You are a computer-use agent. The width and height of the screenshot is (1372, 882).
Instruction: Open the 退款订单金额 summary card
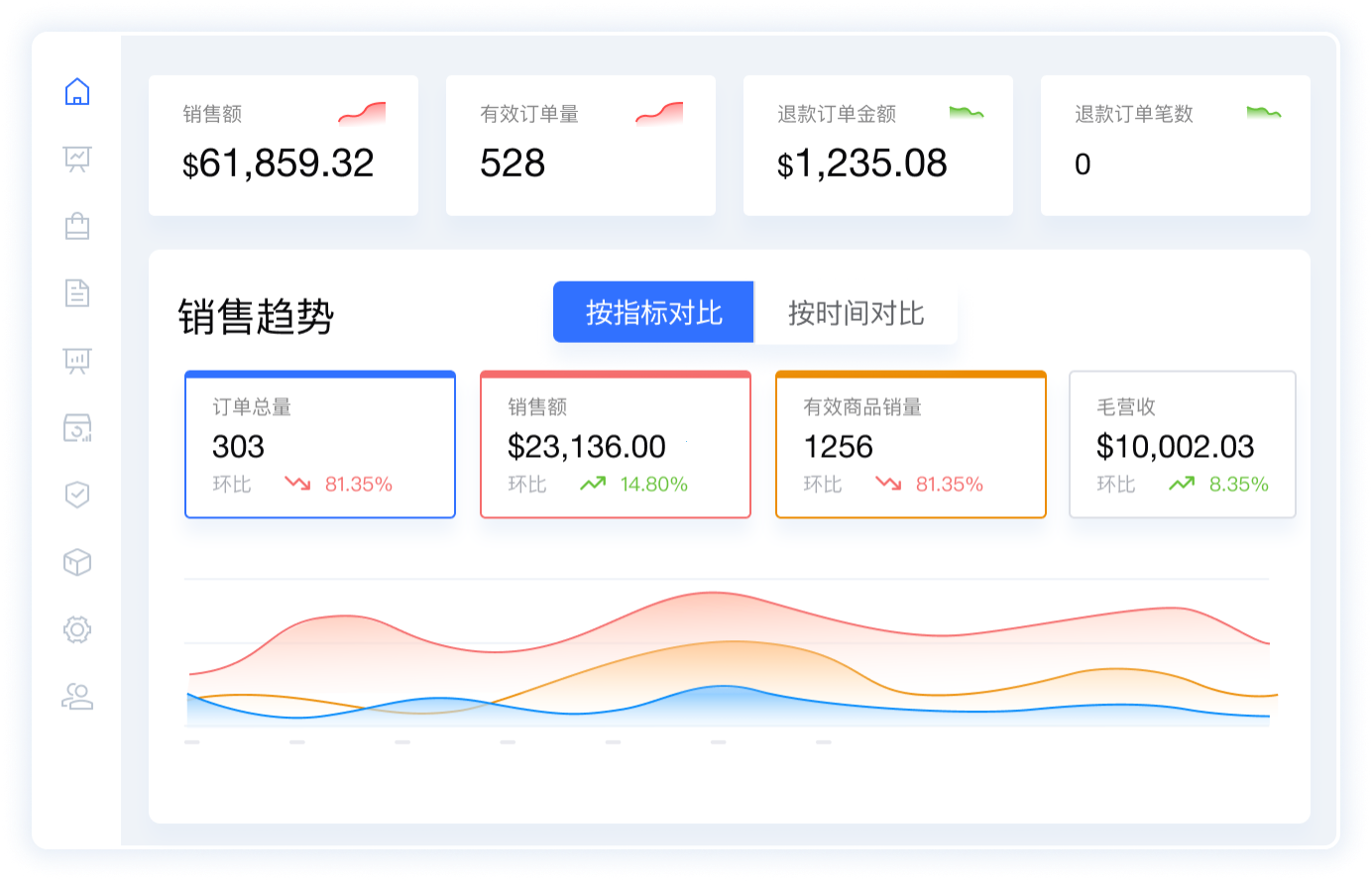(877, 146)
